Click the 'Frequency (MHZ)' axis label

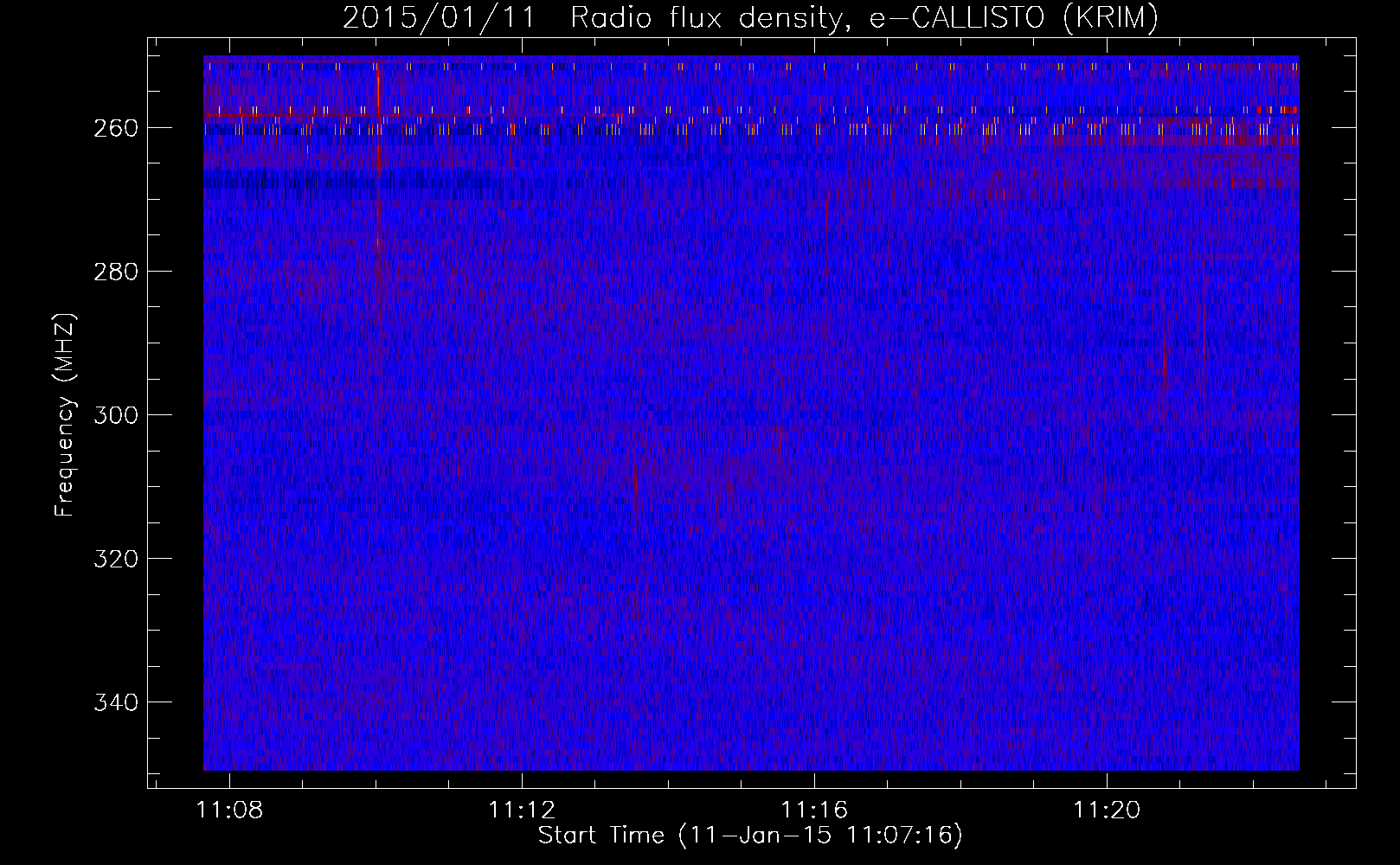(65, 414)
